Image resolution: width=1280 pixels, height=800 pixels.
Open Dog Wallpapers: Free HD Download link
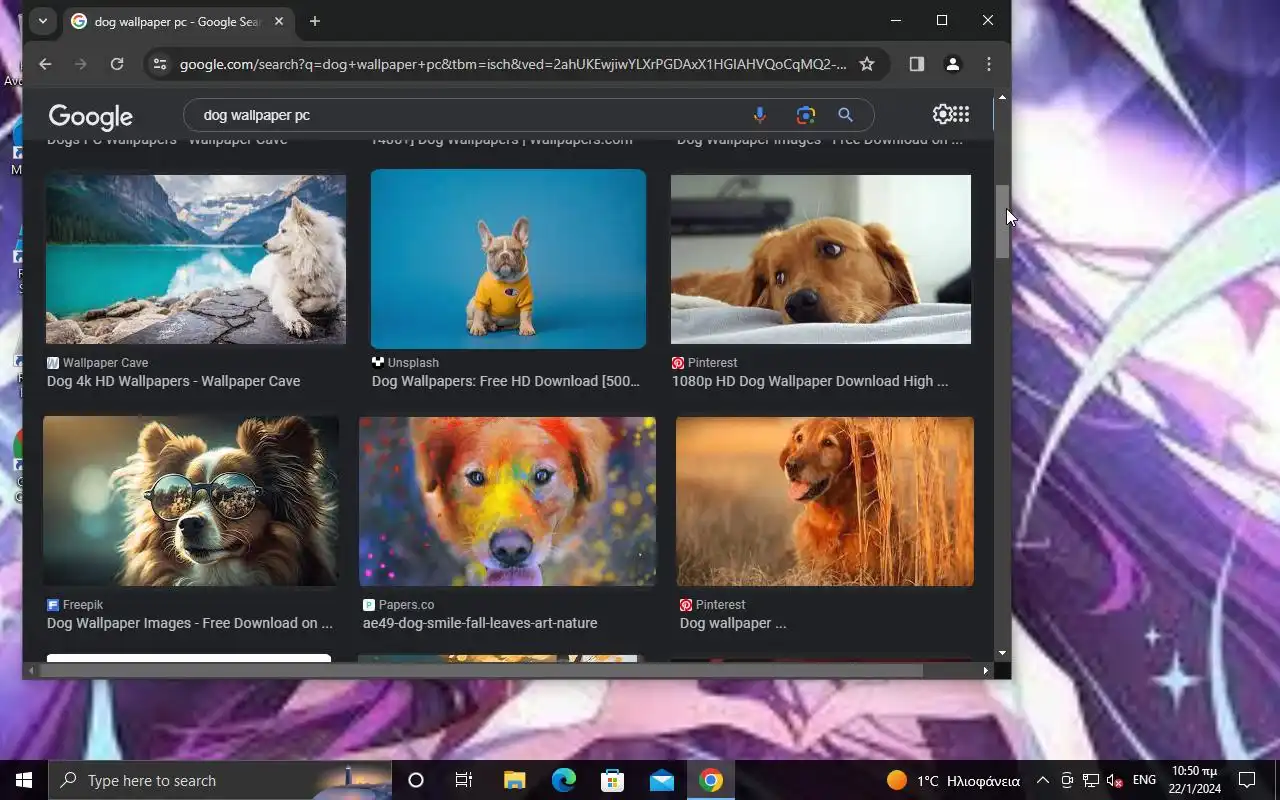pos(506,381)
